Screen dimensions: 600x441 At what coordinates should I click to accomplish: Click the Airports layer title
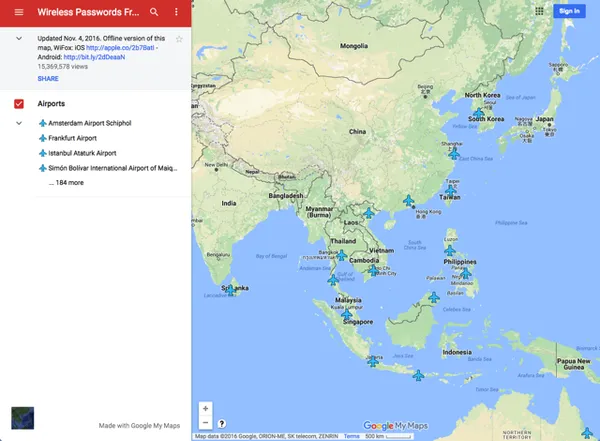point(51,104)
